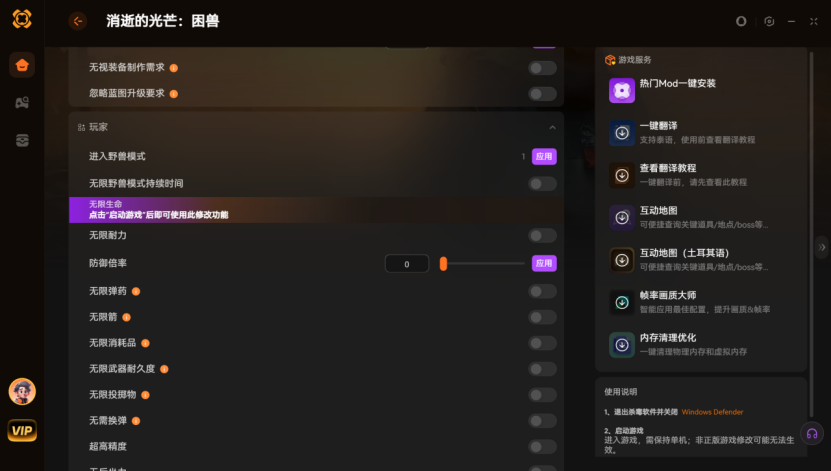
Task: Click the headset support icon
Action: [812, 434]
